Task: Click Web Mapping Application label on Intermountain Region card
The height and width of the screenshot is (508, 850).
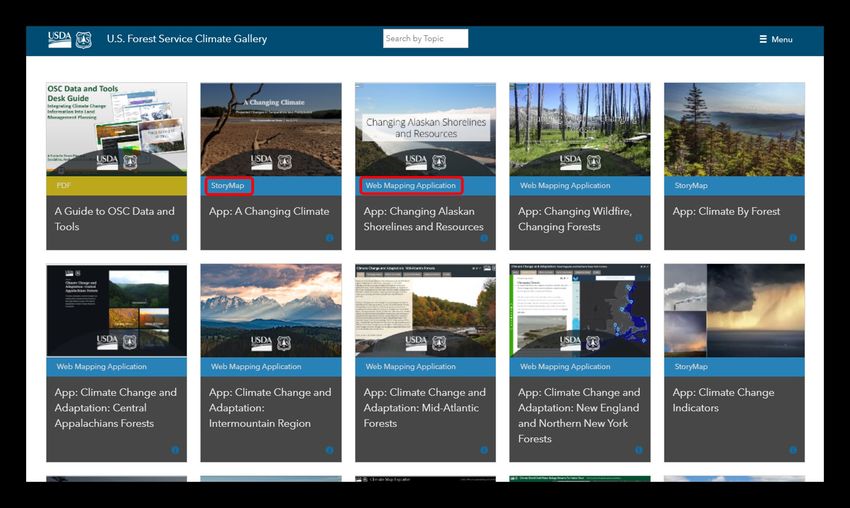Action: click(256, 366)
